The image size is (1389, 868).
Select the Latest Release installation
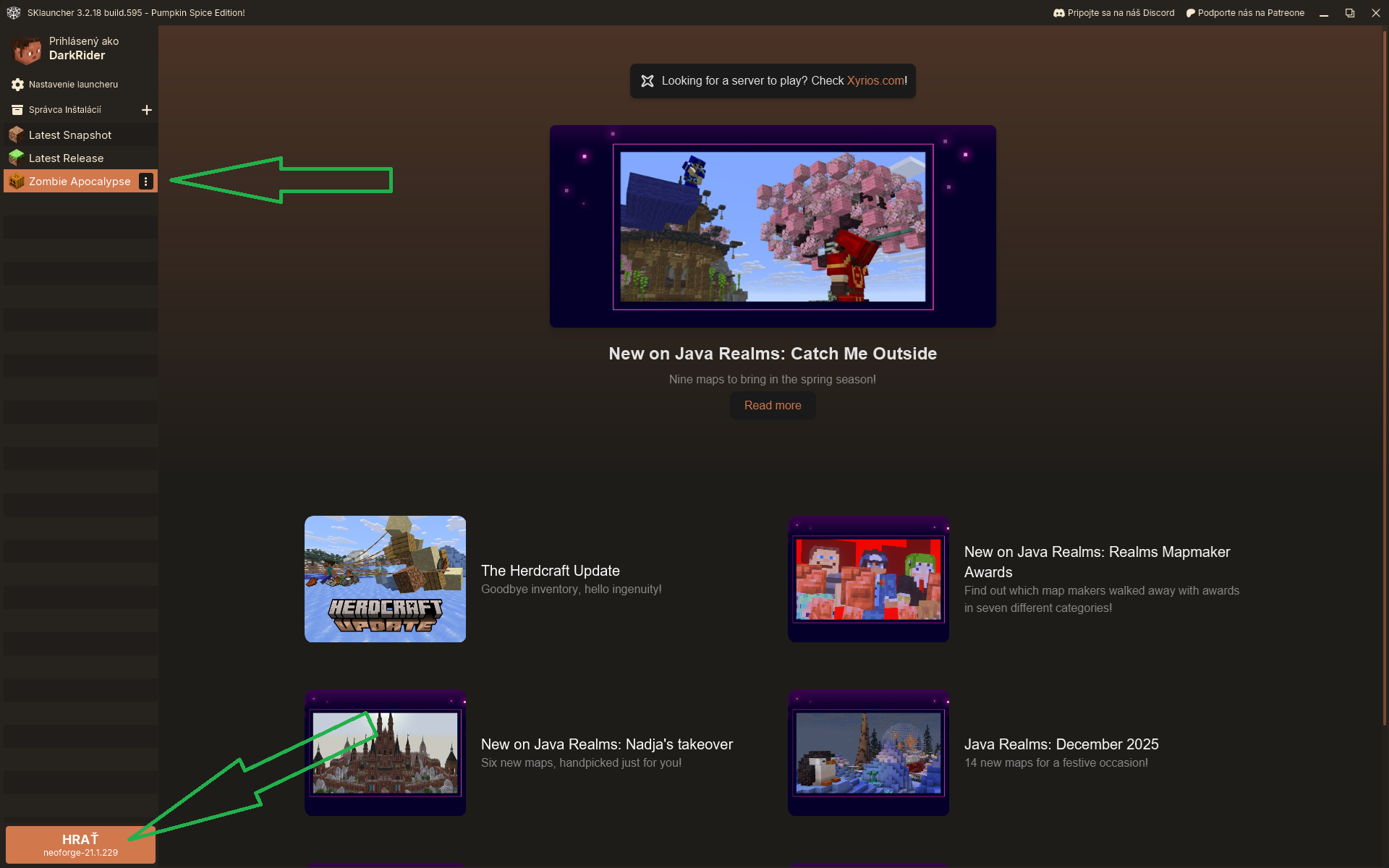80,158
